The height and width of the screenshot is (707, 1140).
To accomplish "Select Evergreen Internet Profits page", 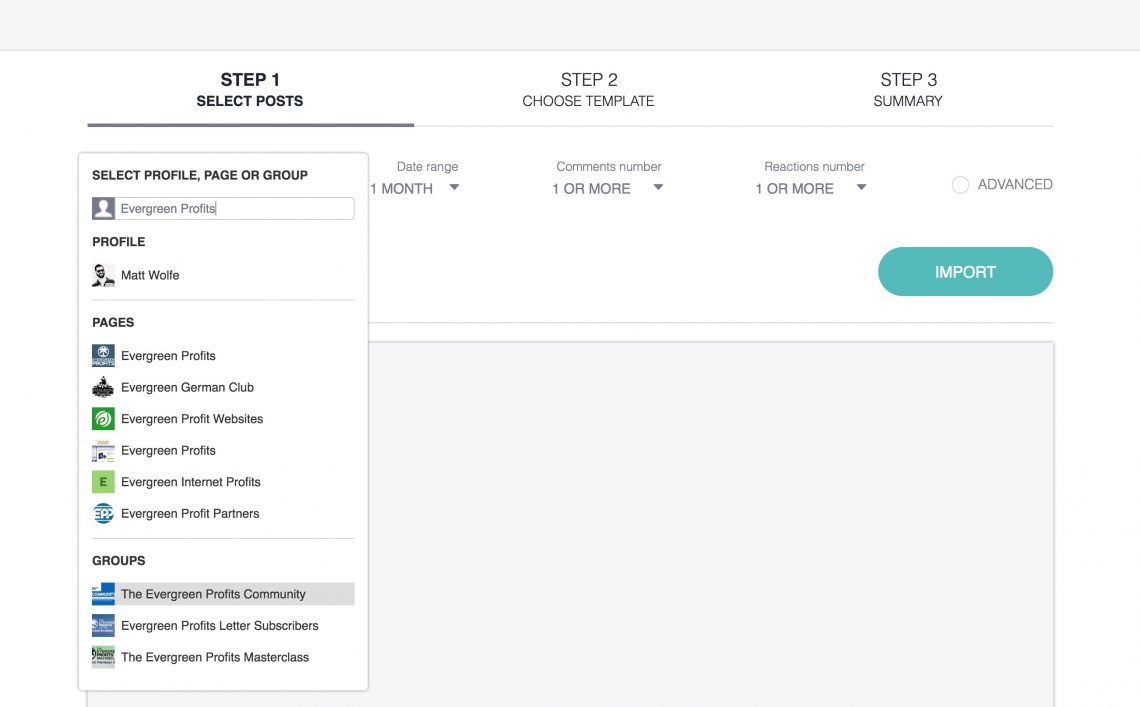I will (x=223, y=482).
